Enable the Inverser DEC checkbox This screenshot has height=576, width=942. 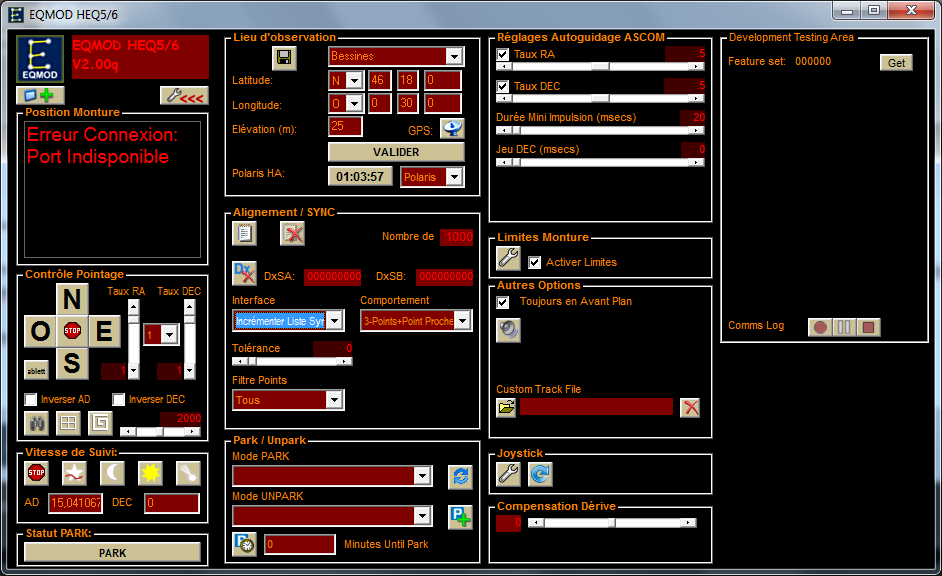[118, 399]
